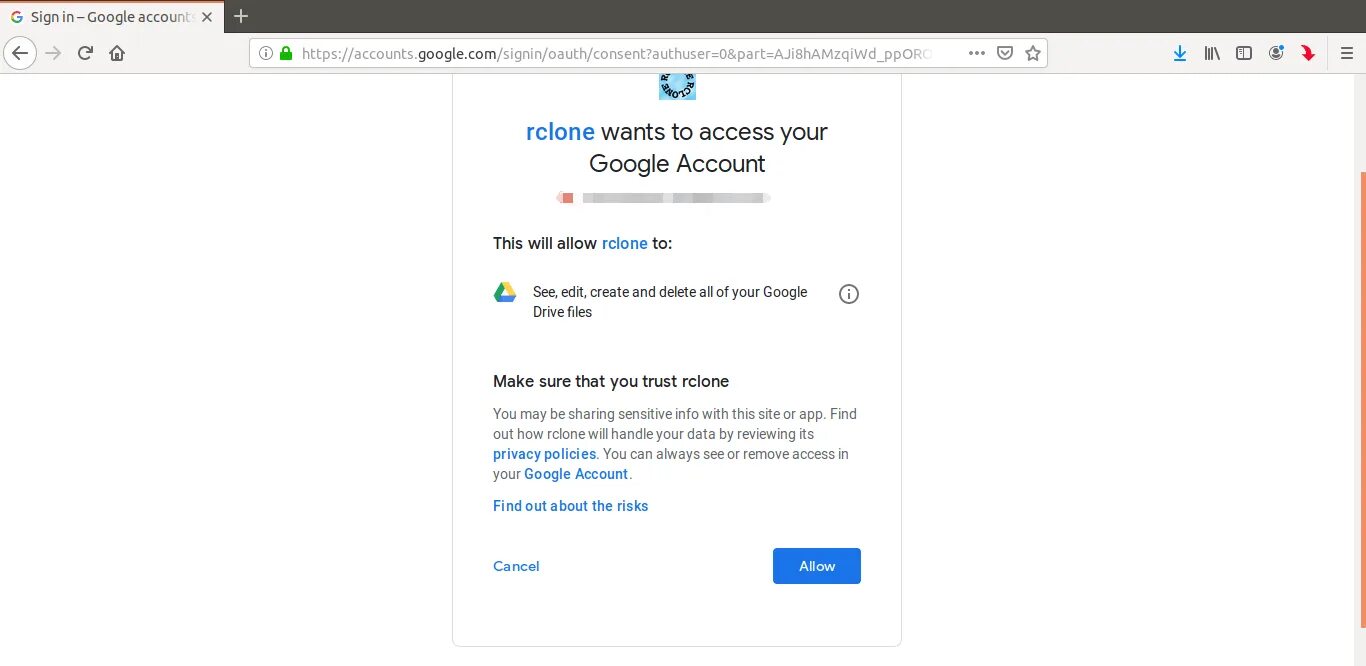
Task: Go forward with the forward arrow button
Action: click(54, 53)
